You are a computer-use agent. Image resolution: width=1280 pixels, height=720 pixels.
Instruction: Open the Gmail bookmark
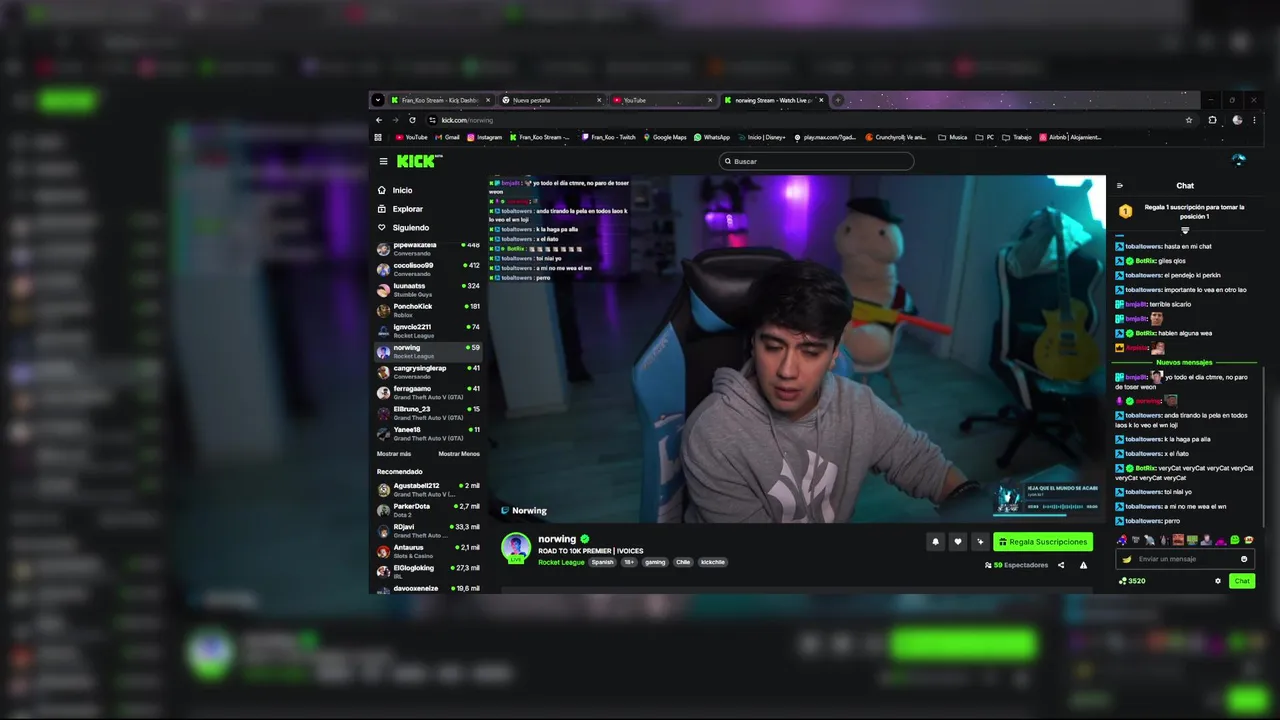447,137
